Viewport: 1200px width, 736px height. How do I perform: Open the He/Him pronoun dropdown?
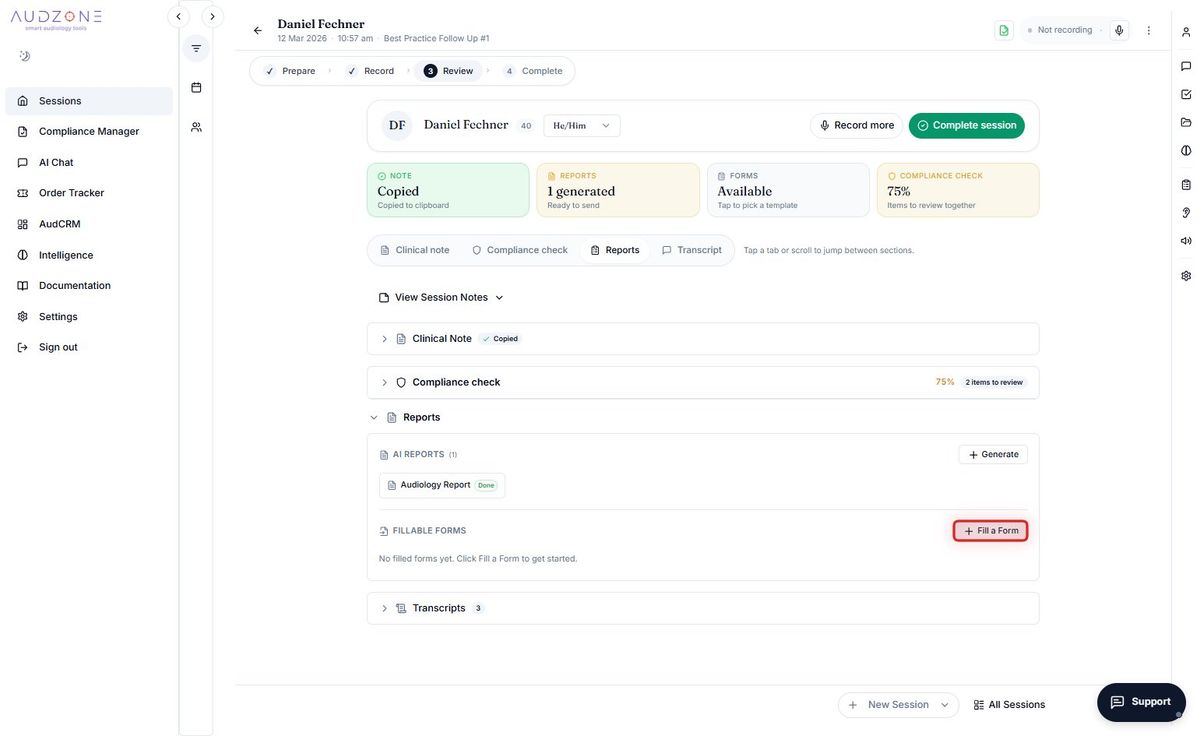point(582,125)
